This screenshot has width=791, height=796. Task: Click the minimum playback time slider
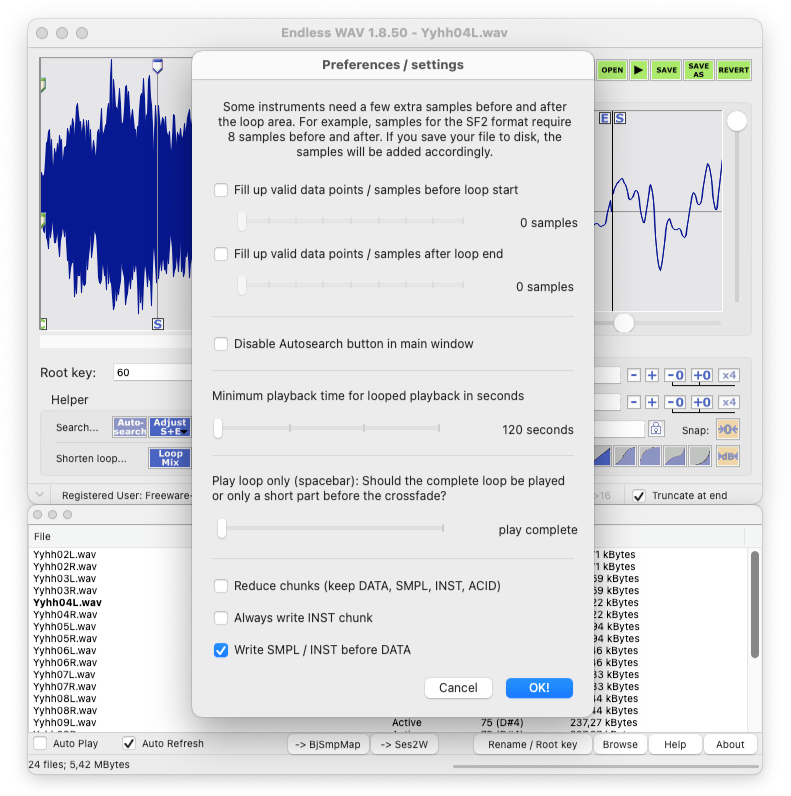tap(326, 428)
